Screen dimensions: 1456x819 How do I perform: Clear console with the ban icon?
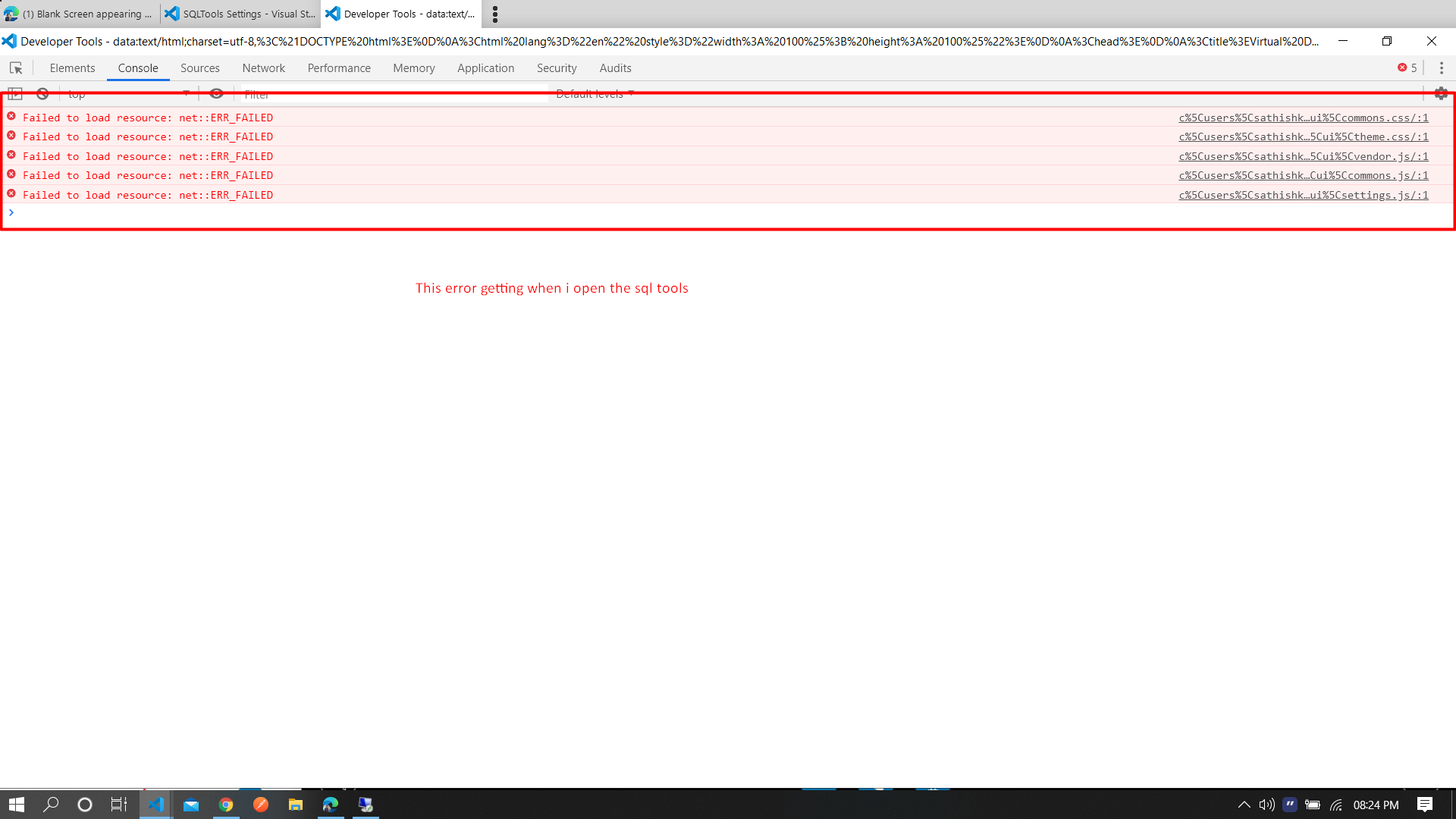[42, 94]
